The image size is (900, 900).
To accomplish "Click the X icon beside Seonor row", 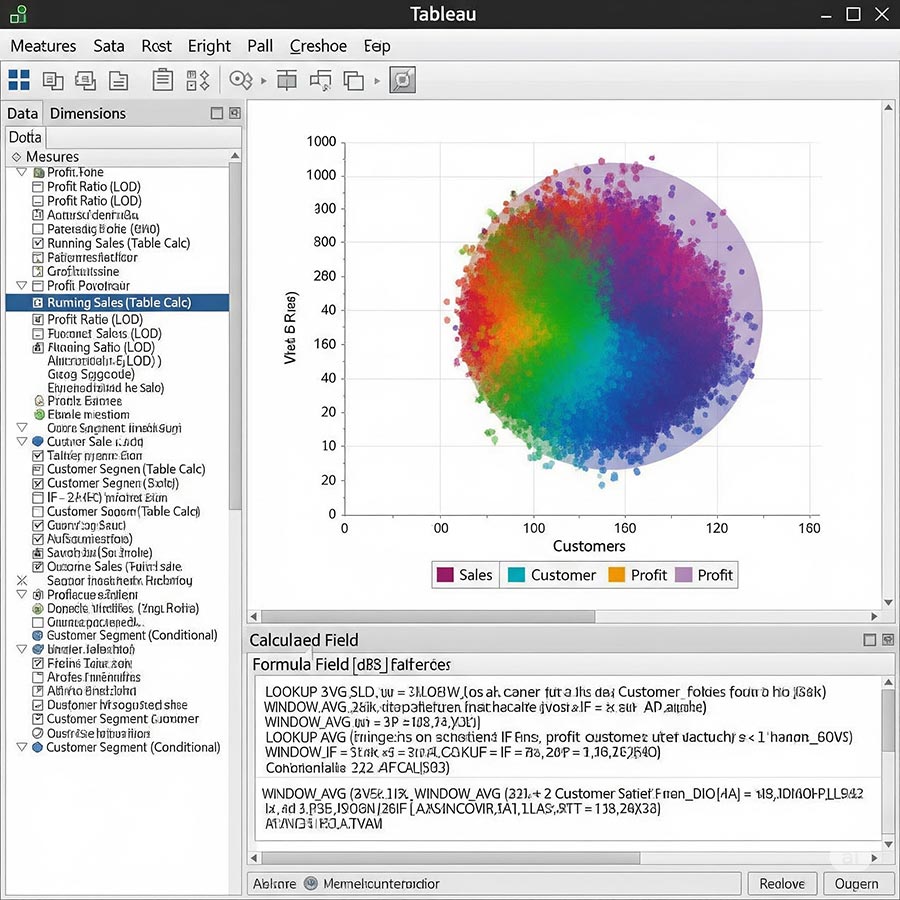I will click(22, 580).
